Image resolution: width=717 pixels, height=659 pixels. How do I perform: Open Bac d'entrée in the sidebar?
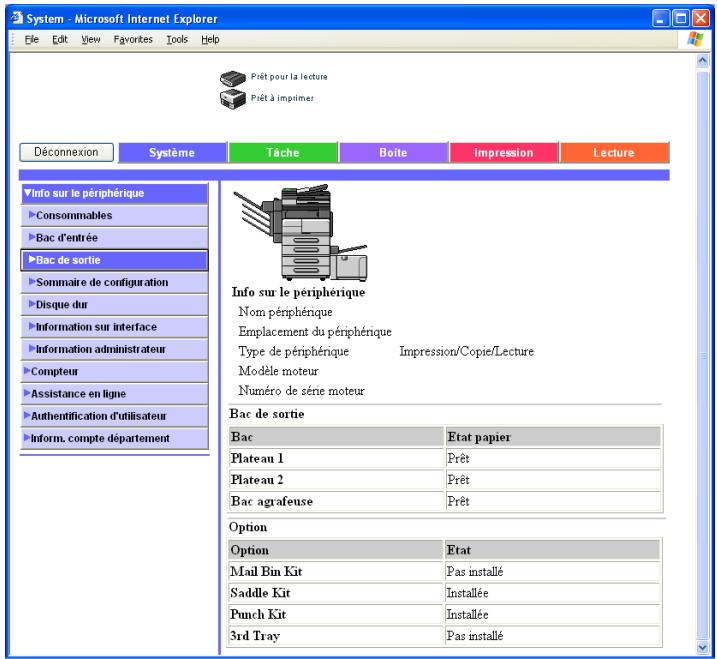tap(114, 238)
